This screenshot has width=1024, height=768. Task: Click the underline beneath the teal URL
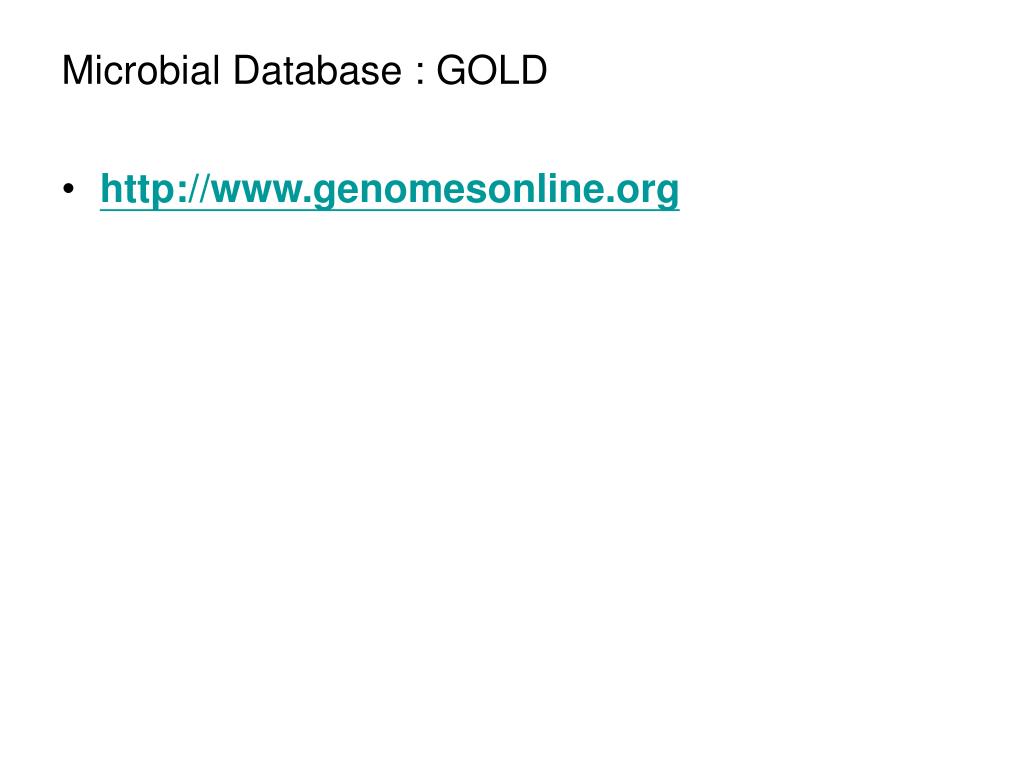(390, 209)
